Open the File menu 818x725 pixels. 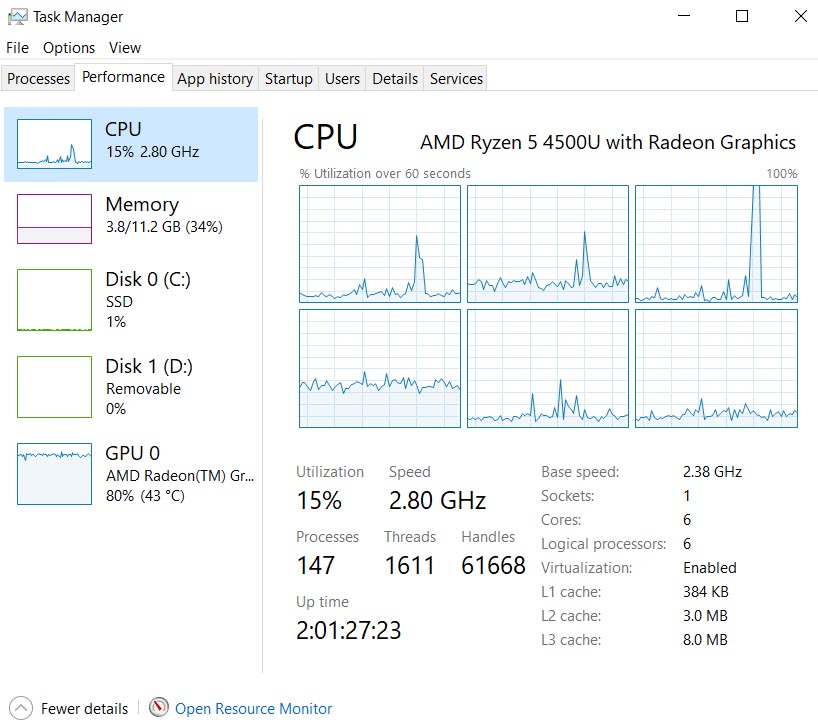pos(17,47)
